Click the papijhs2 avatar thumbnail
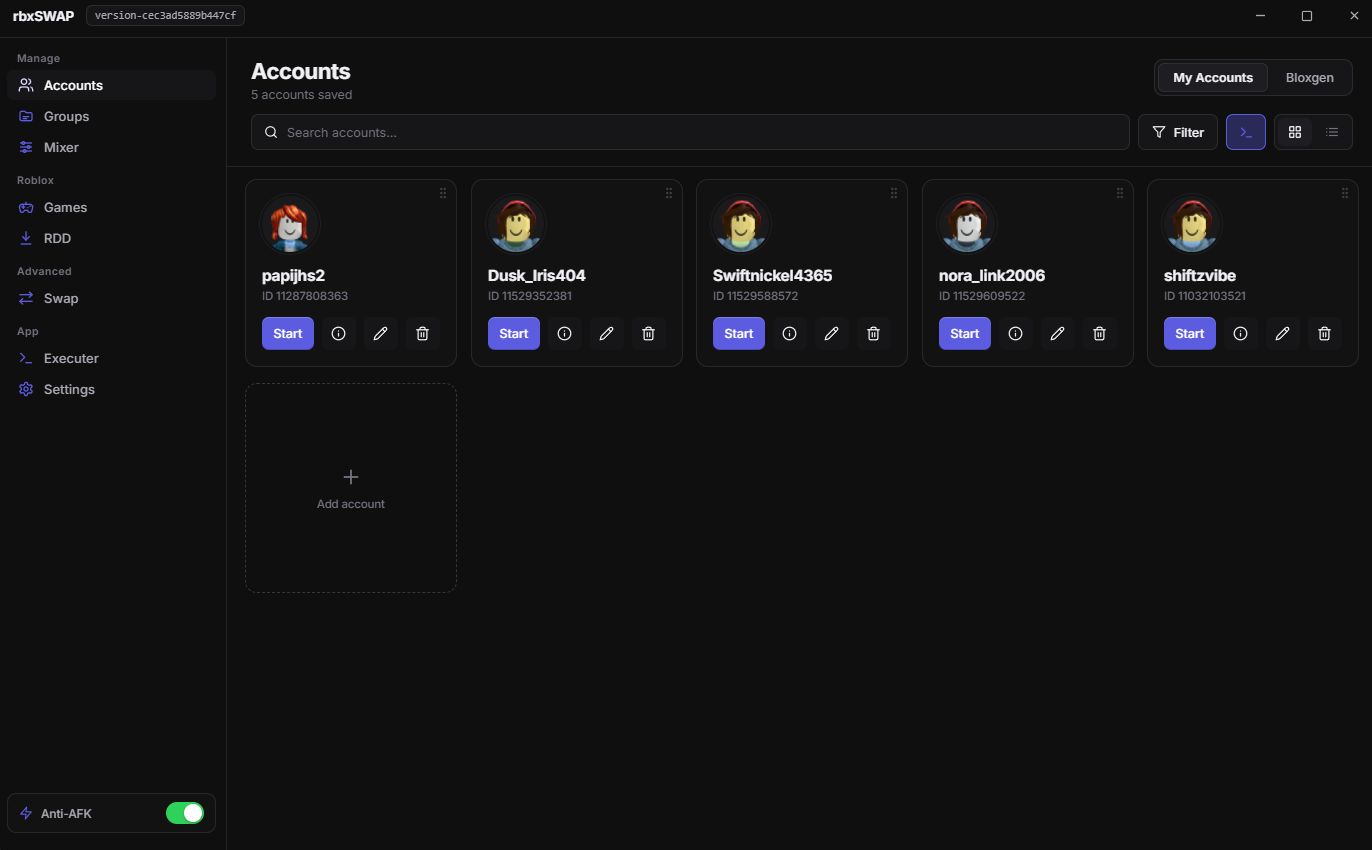Image resolution: width=1372 pixels, height=850 pixels. pos(290,224)
